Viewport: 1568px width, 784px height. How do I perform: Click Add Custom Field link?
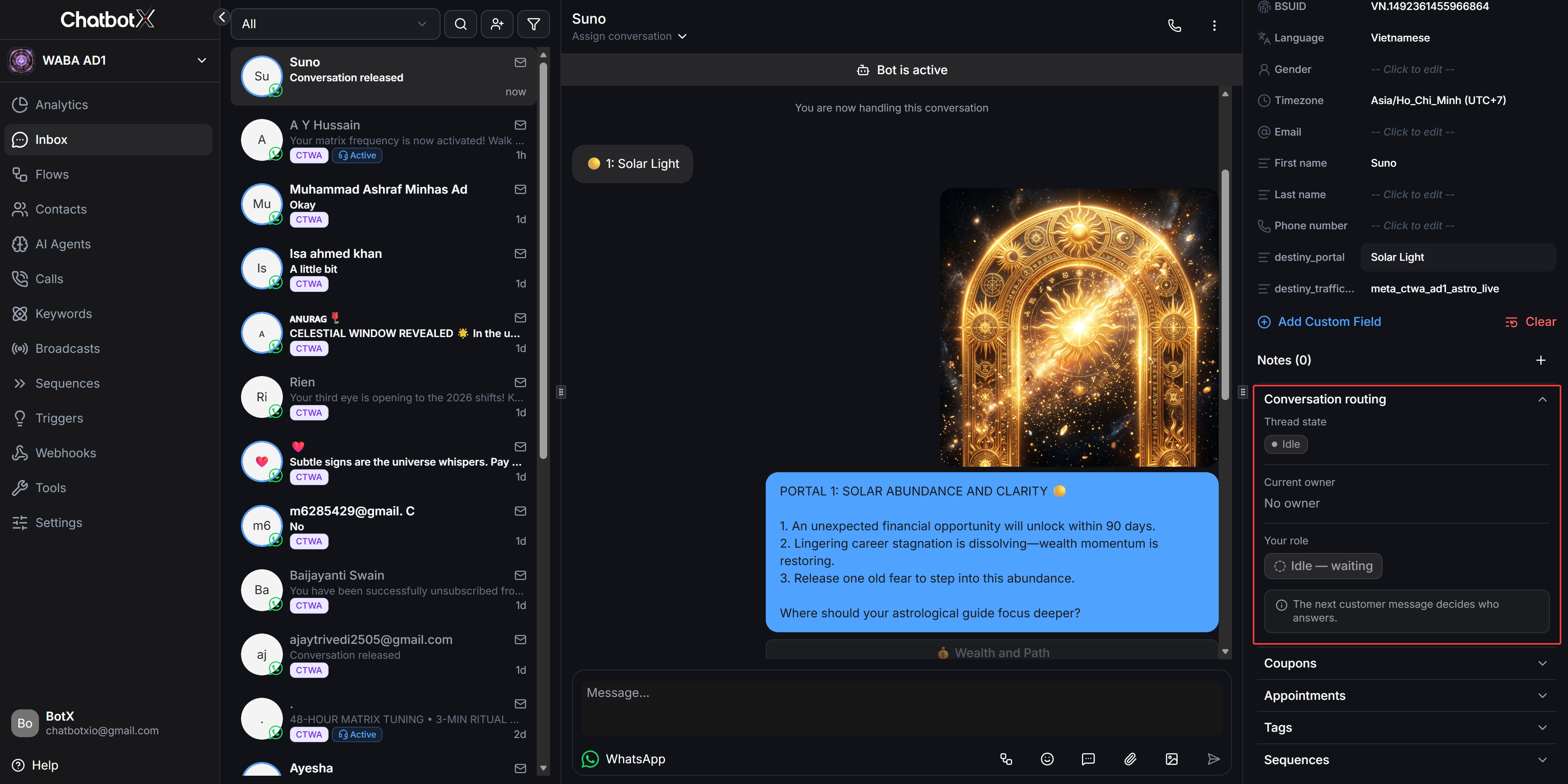pyautogui.click(x=1320, y=322)
